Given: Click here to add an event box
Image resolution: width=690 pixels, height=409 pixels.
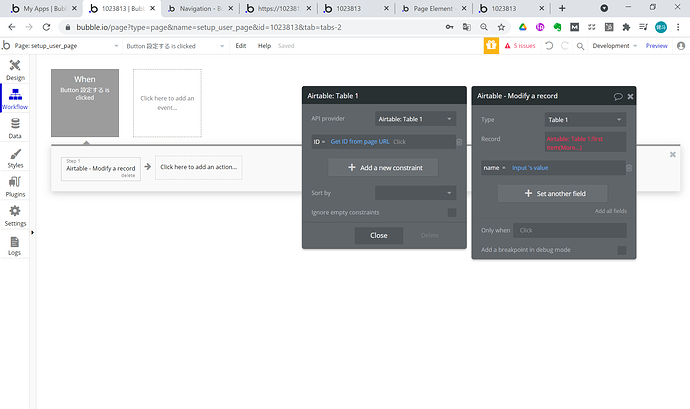Looking at the screenshot, I should [x=167, y=103].
